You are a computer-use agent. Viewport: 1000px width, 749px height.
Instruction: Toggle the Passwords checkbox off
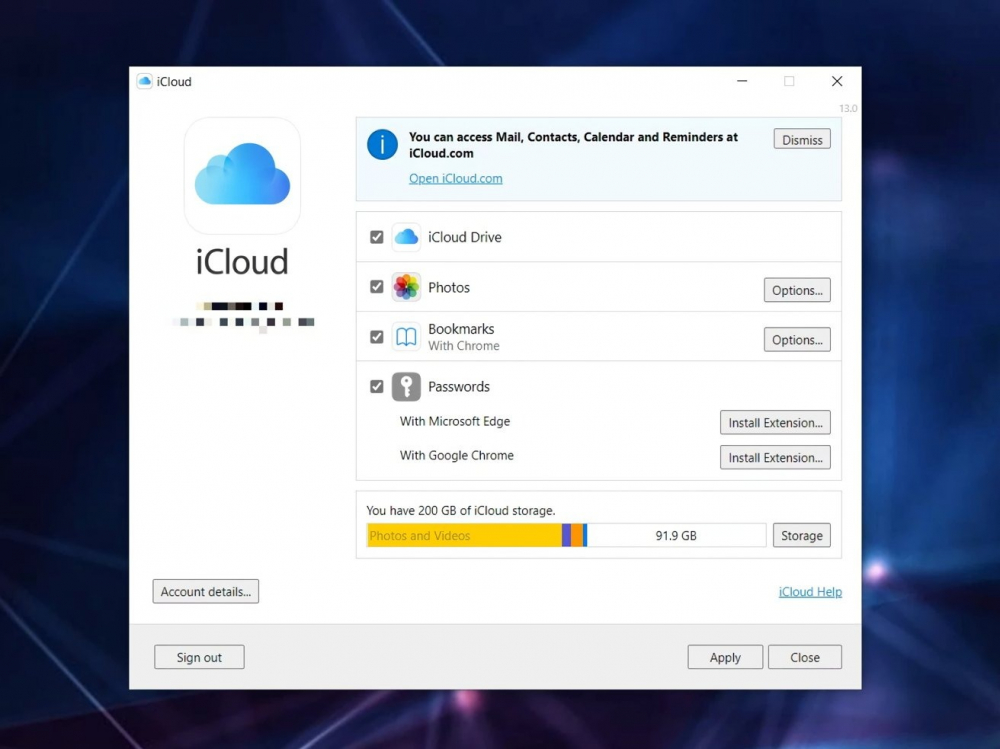377,386
